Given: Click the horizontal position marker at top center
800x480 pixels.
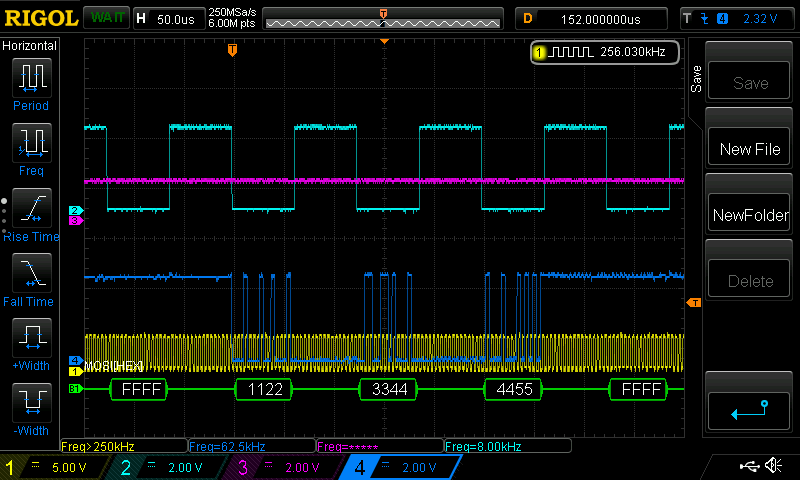Looking at the screenshot, I should pos(384,41).
